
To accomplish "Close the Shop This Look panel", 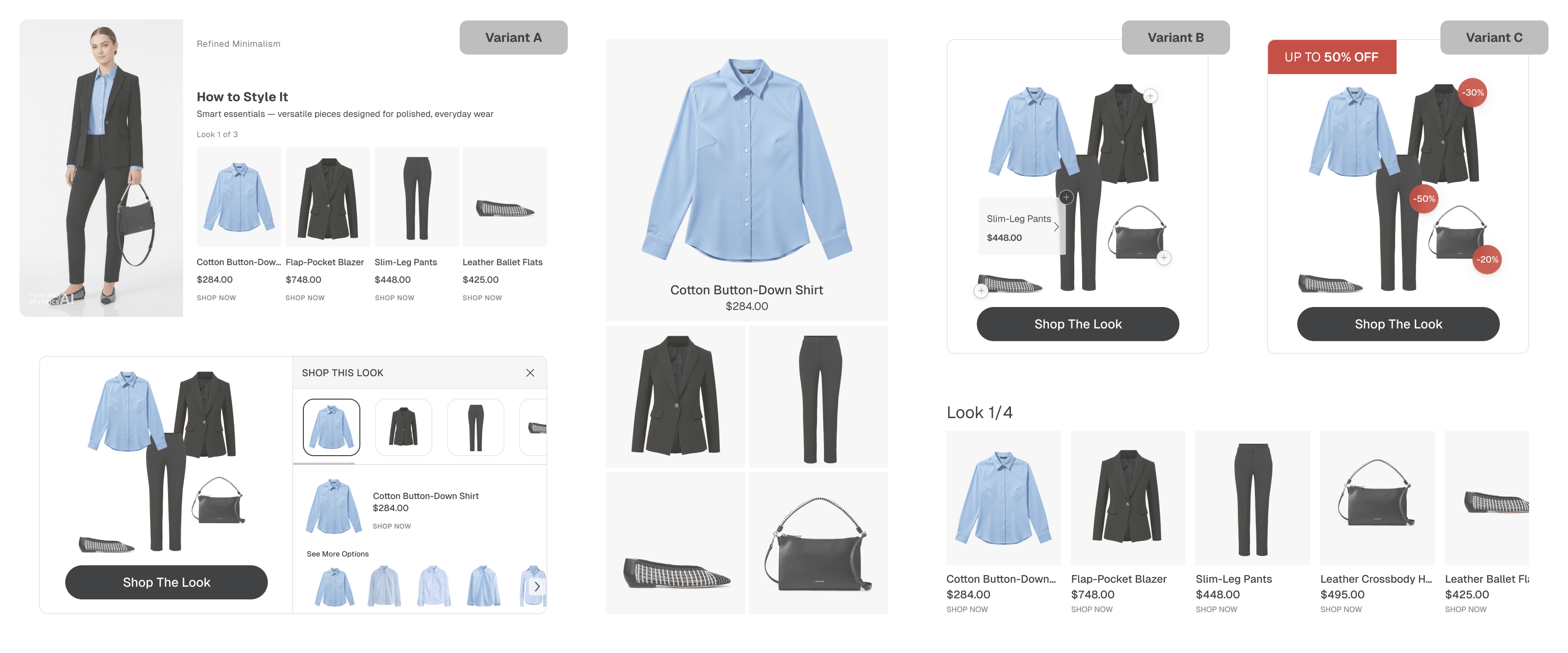I will [530, 373].
